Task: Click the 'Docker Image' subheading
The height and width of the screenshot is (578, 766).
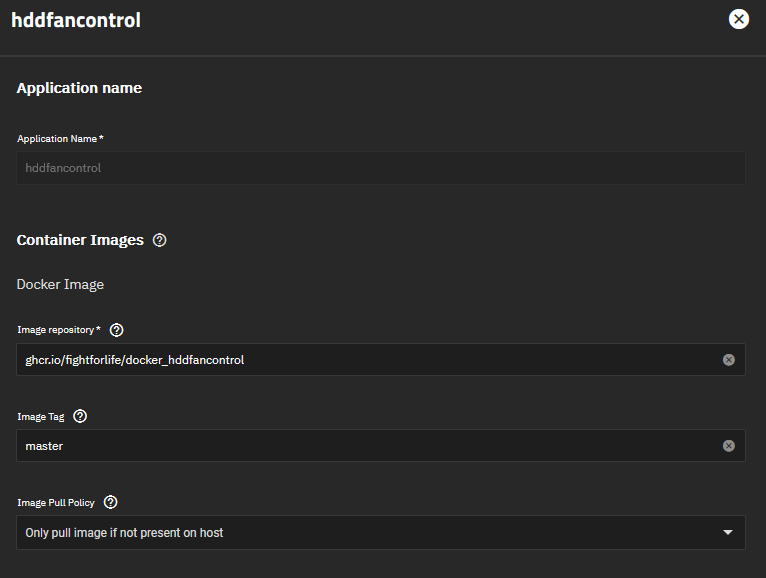Action: (x=60, y=285)
